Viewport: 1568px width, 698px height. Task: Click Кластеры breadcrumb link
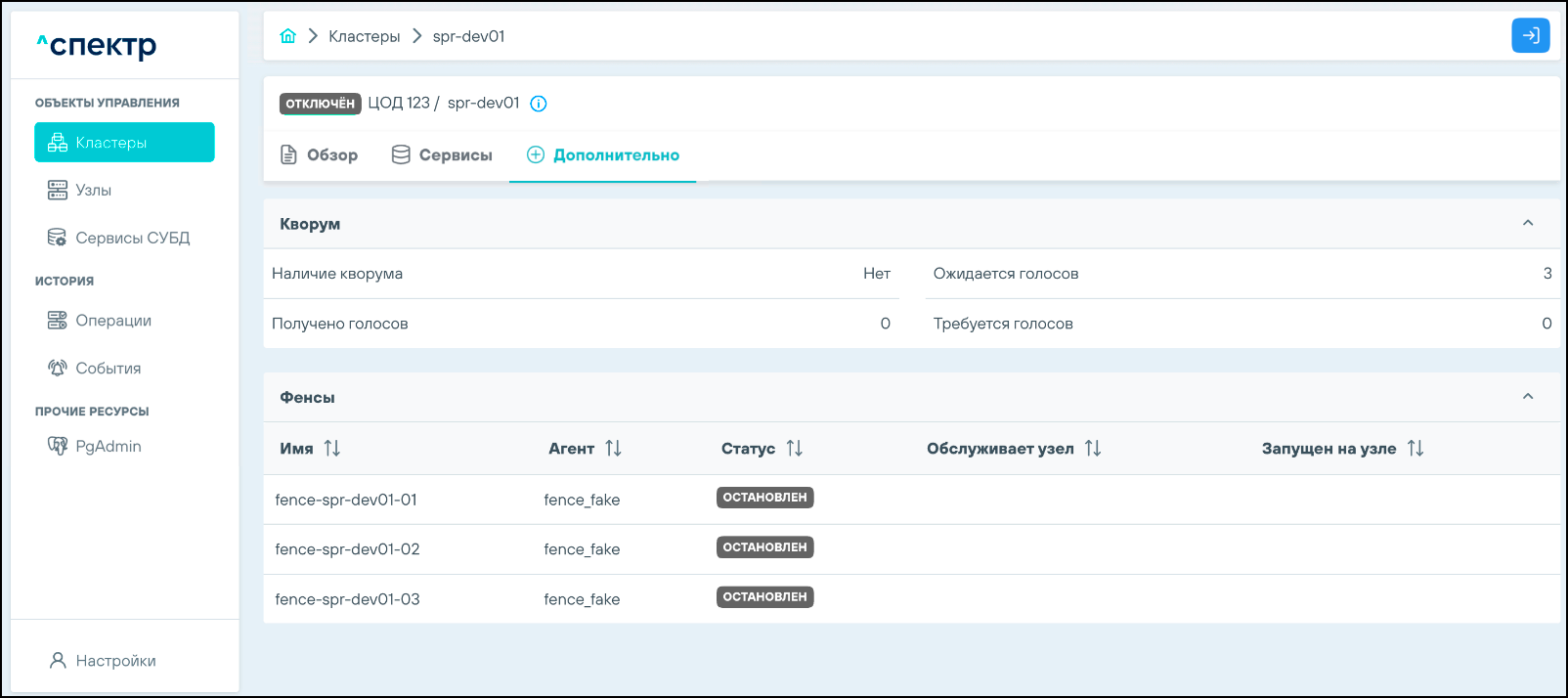364,36
